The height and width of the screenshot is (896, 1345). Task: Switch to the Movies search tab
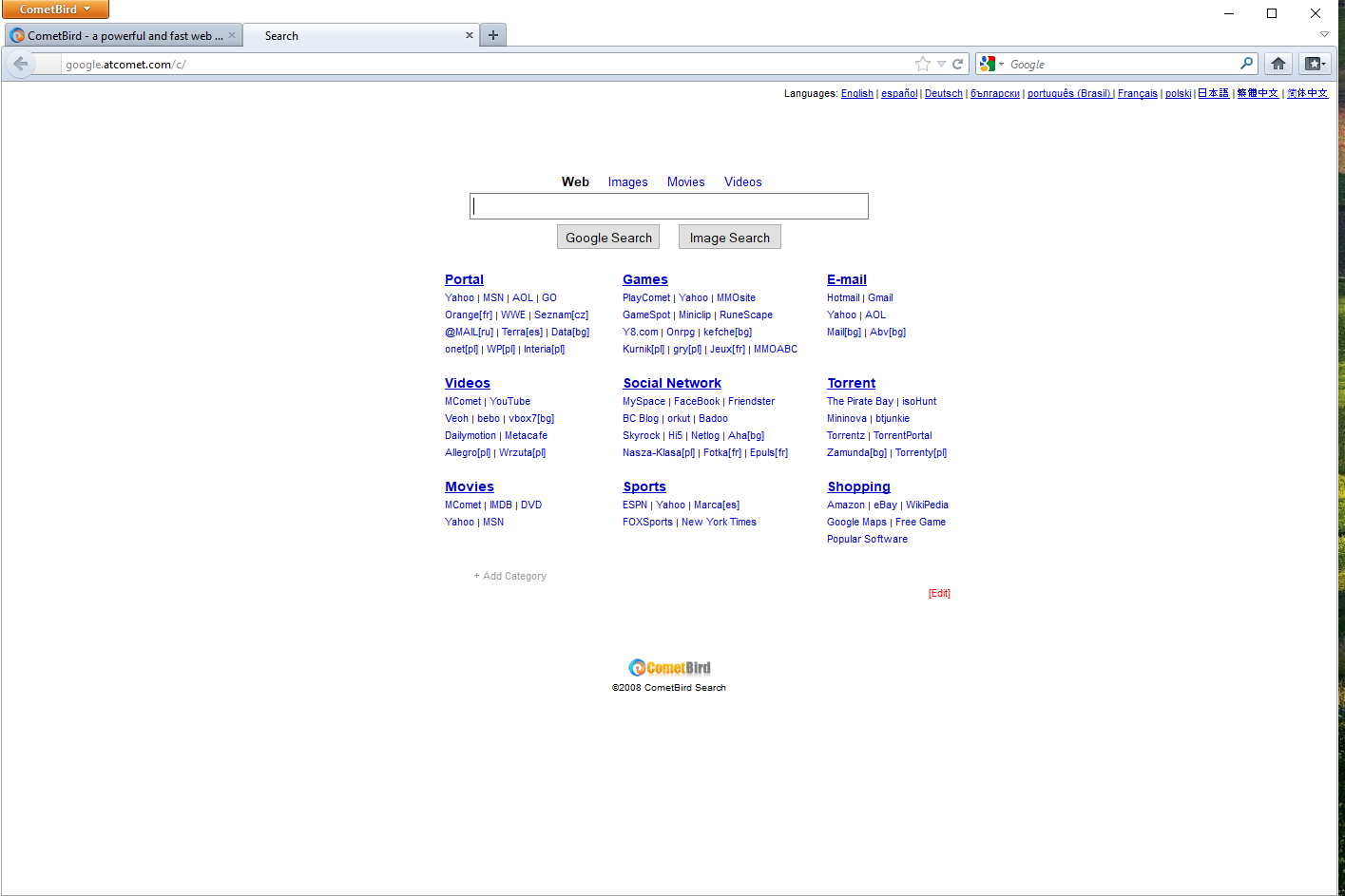[x=685, y=181]
